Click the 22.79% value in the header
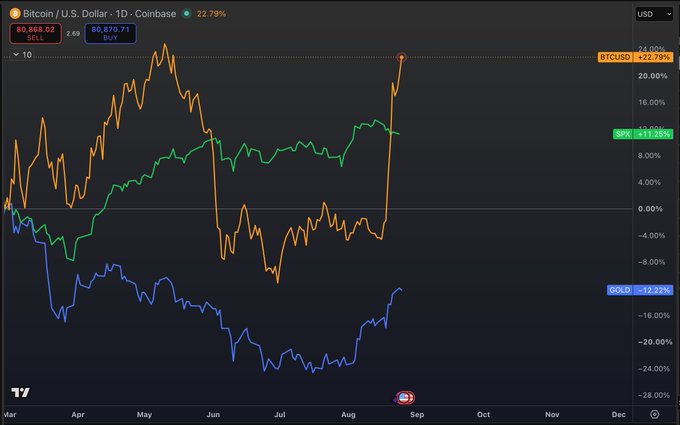Screen dimensions: 680x425 click(211, 14)
